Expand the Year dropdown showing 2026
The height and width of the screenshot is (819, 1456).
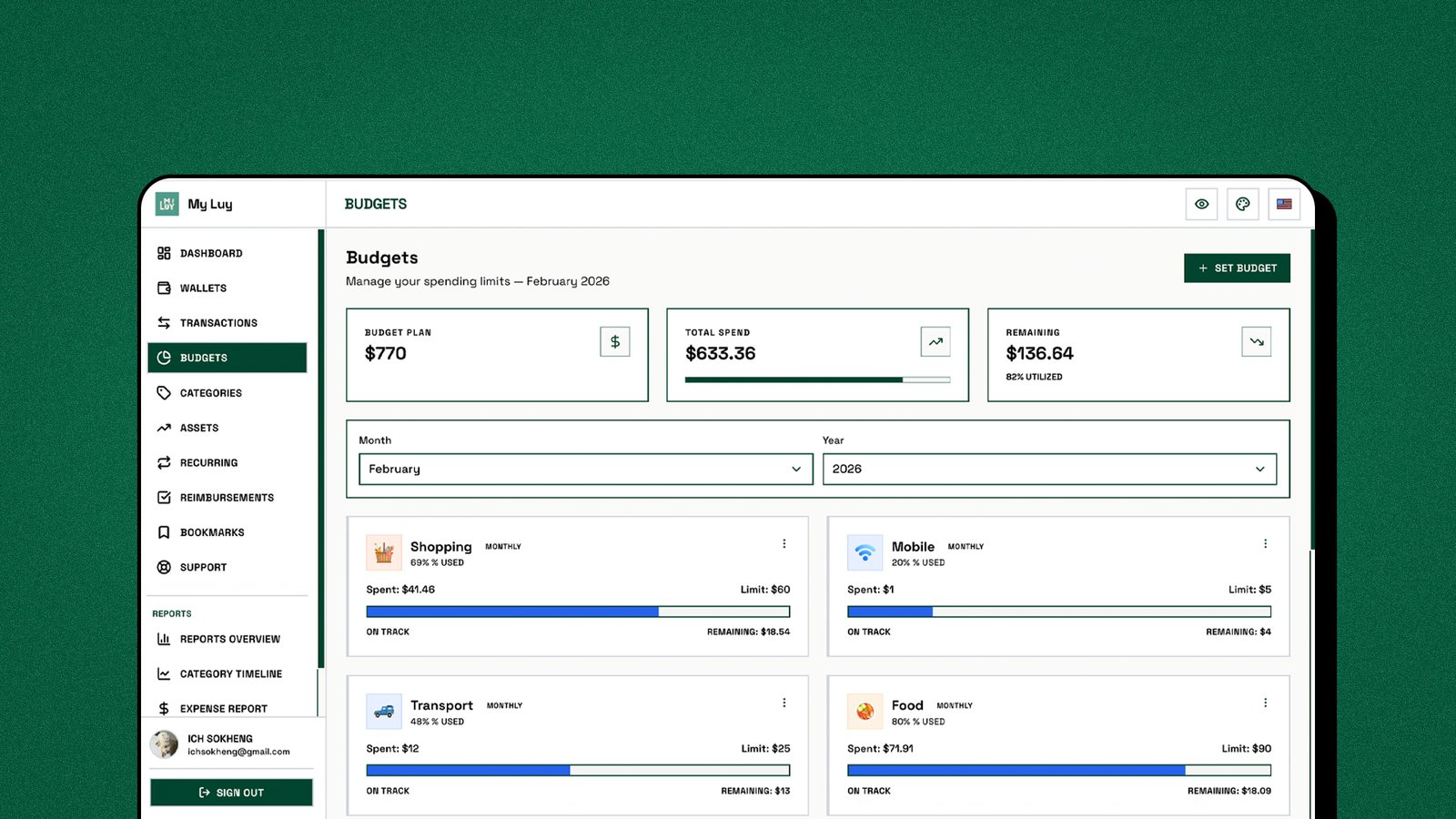(x=1048, y=470)
